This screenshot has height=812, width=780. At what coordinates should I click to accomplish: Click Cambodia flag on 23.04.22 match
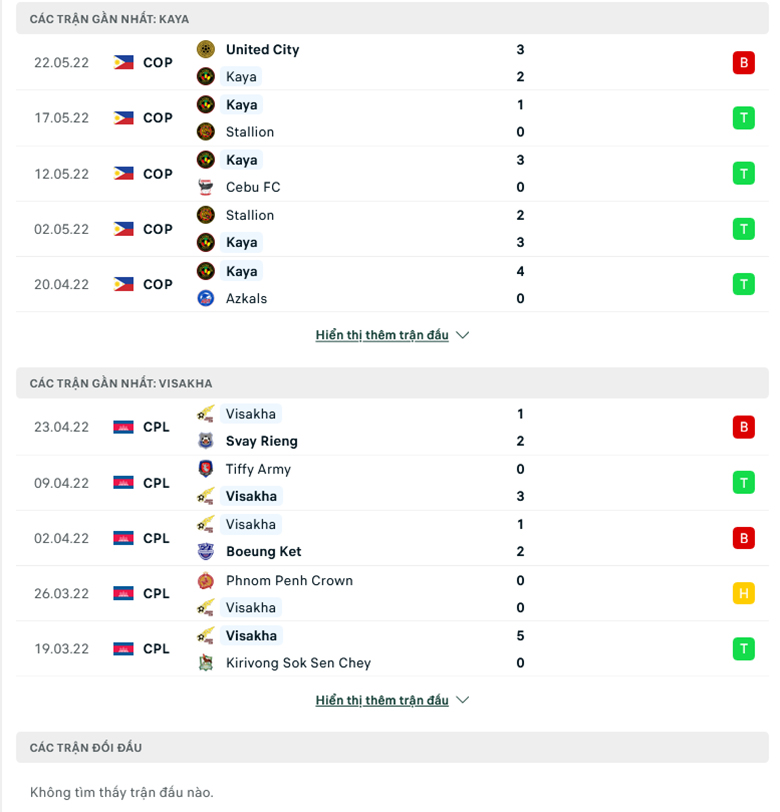(x=123, y=427)
